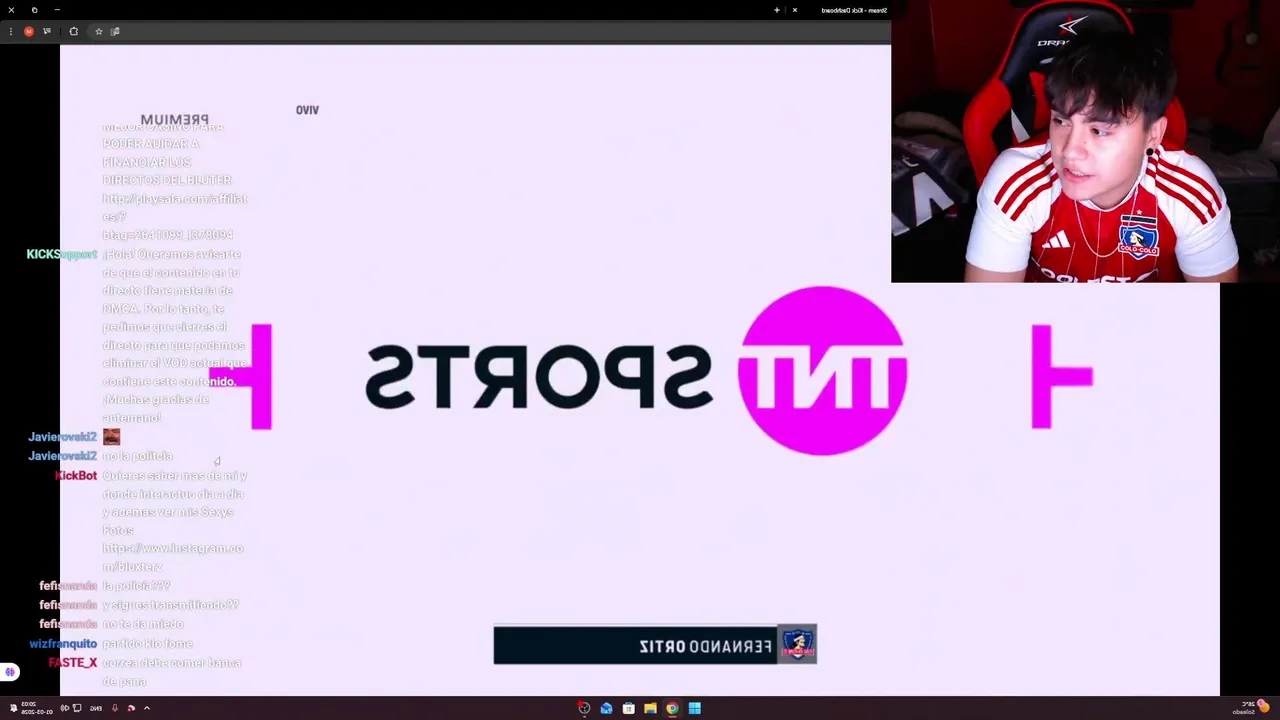Open the media control icon in Chrome toolbar

47,31
